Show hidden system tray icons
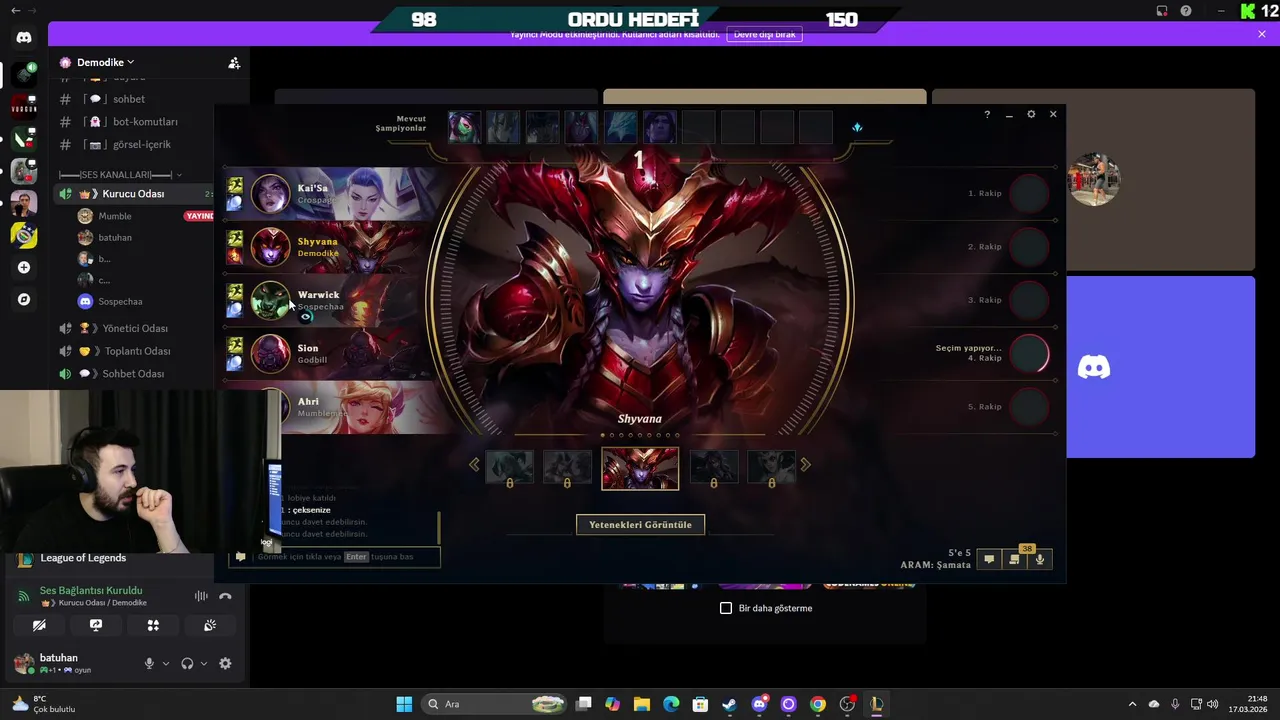 (1132, 704)
